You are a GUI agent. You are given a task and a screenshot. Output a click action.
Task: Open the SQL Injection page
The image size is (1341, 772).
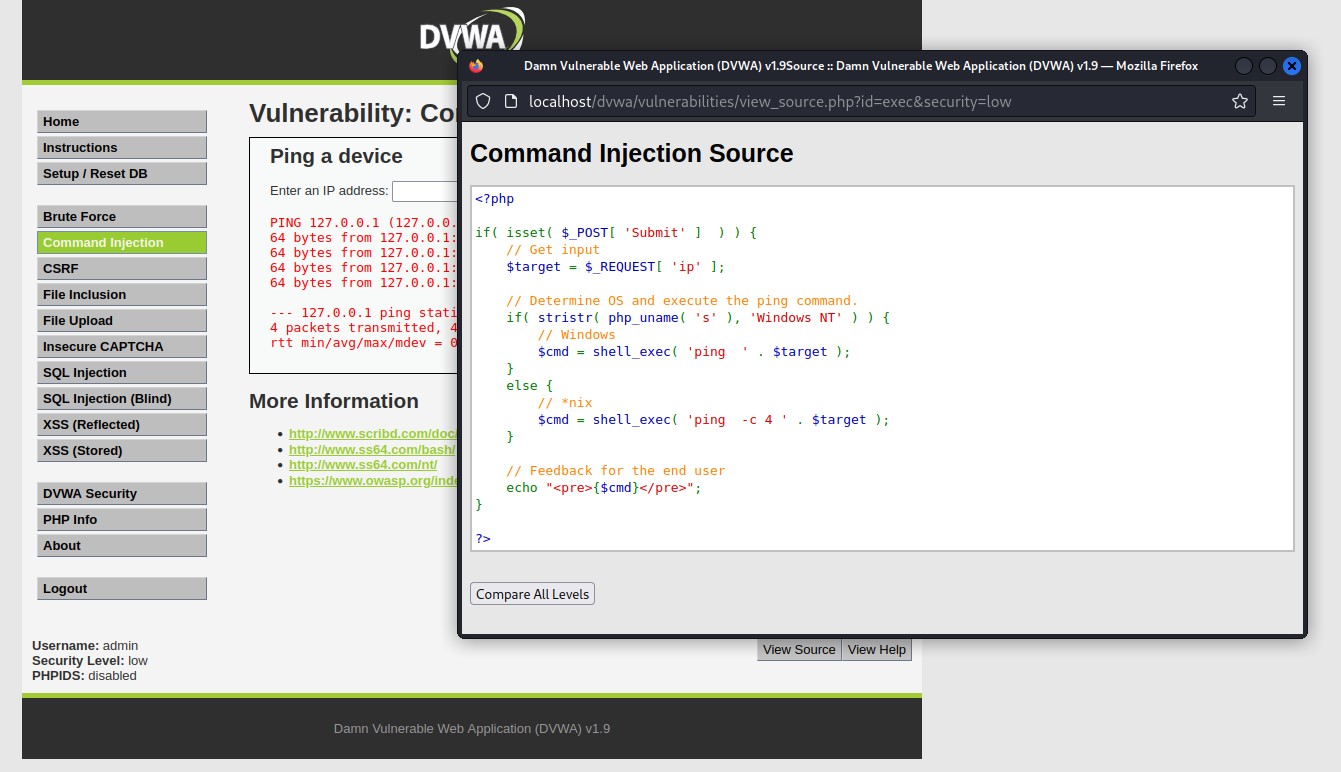point(122,373)
